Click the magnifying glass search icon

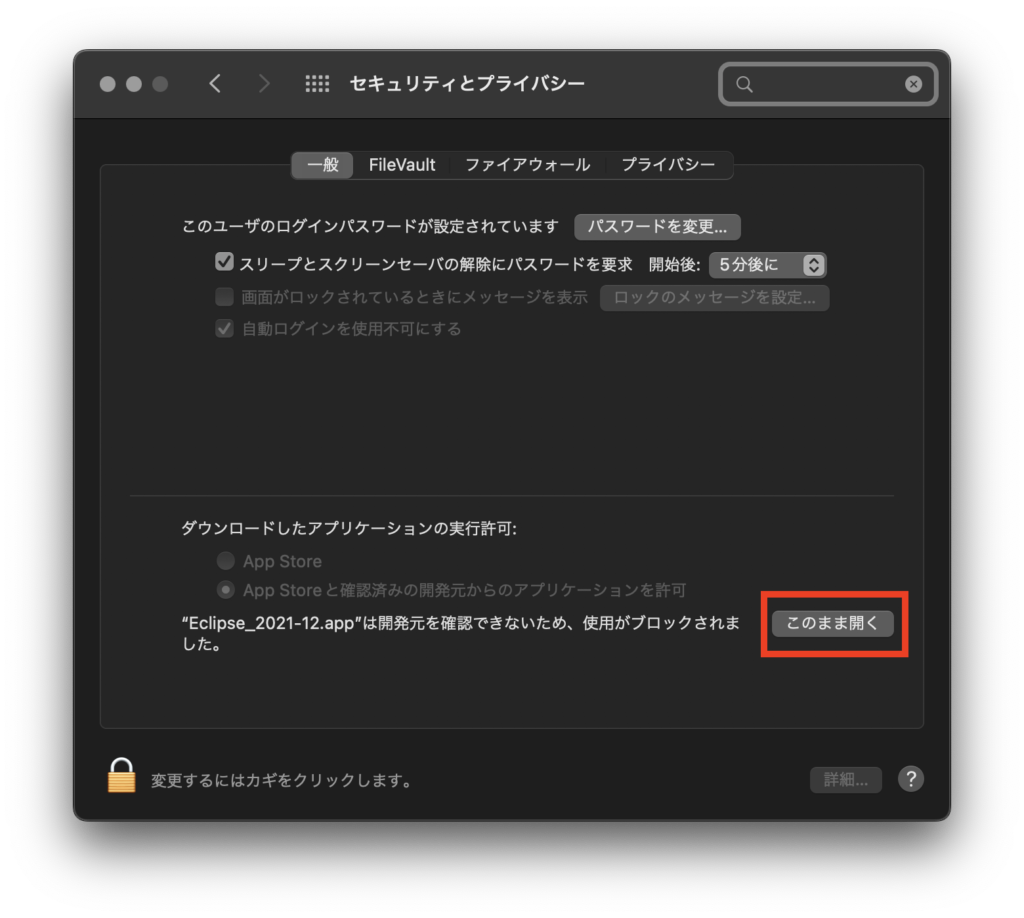[x=744, y=84]
